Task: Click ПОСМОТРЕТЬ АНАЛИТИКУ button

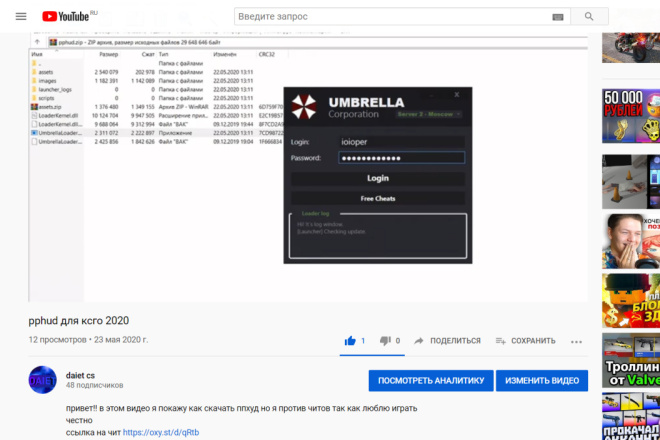Action: 431,381
